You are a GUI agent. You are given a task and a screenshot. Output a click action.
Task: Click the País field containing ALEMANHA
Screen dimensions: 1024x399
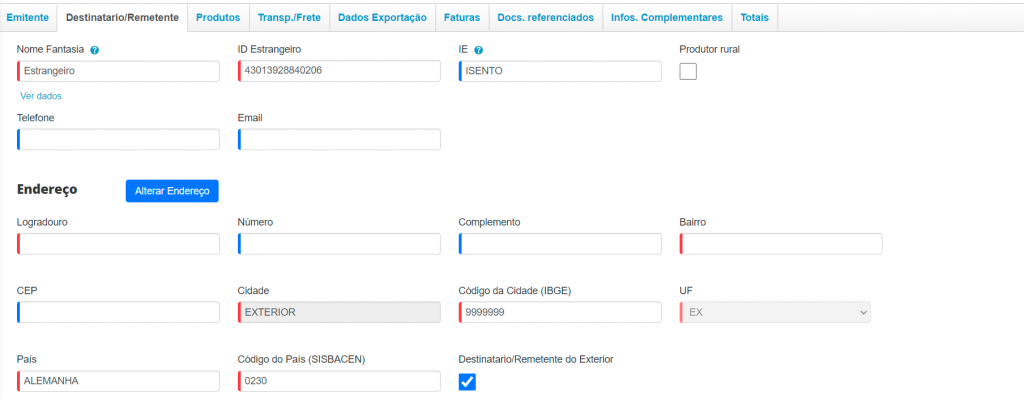pyautogui.click(x=118, y=381)
